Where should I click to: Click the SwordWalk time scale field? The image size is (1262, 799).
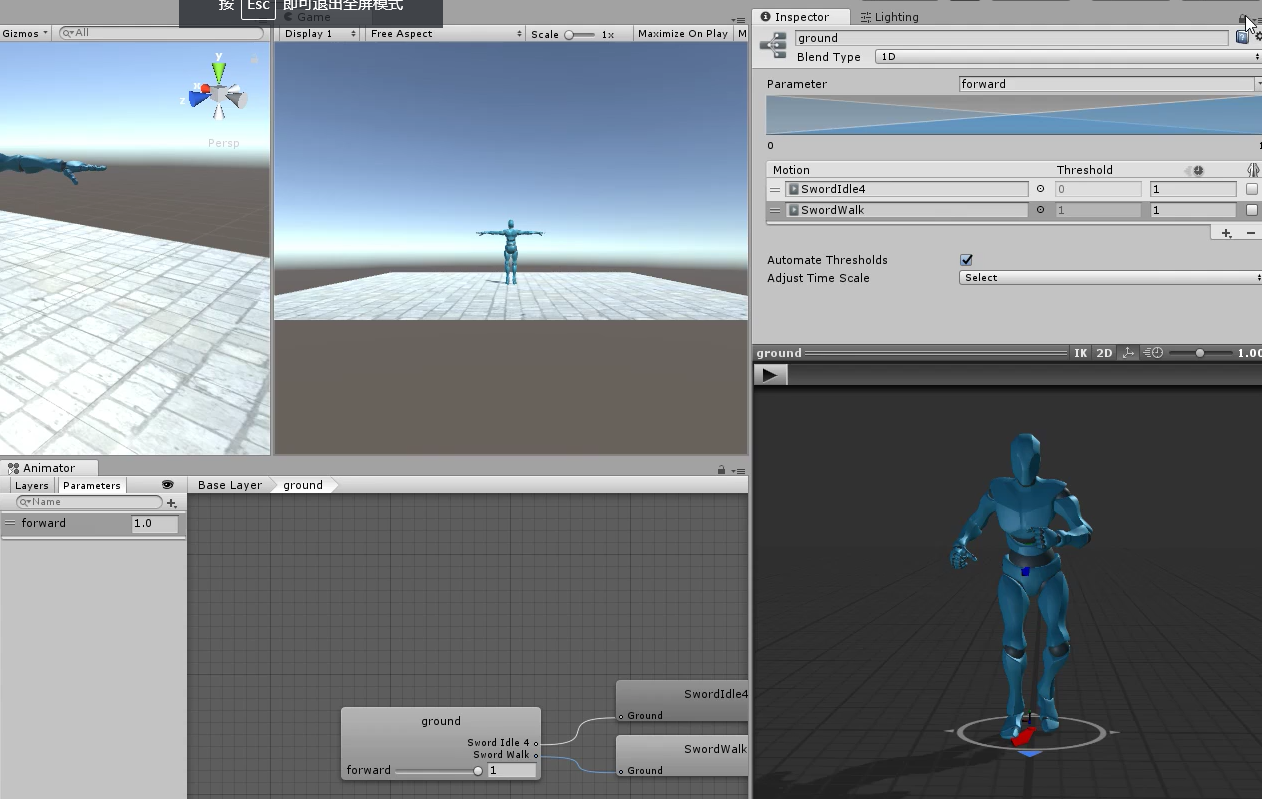point(1192,210)
